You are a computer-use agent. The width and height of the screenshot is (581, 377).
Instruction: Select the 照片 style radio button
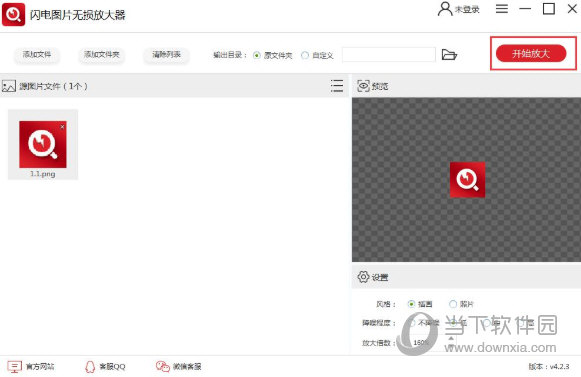[453, 304]
